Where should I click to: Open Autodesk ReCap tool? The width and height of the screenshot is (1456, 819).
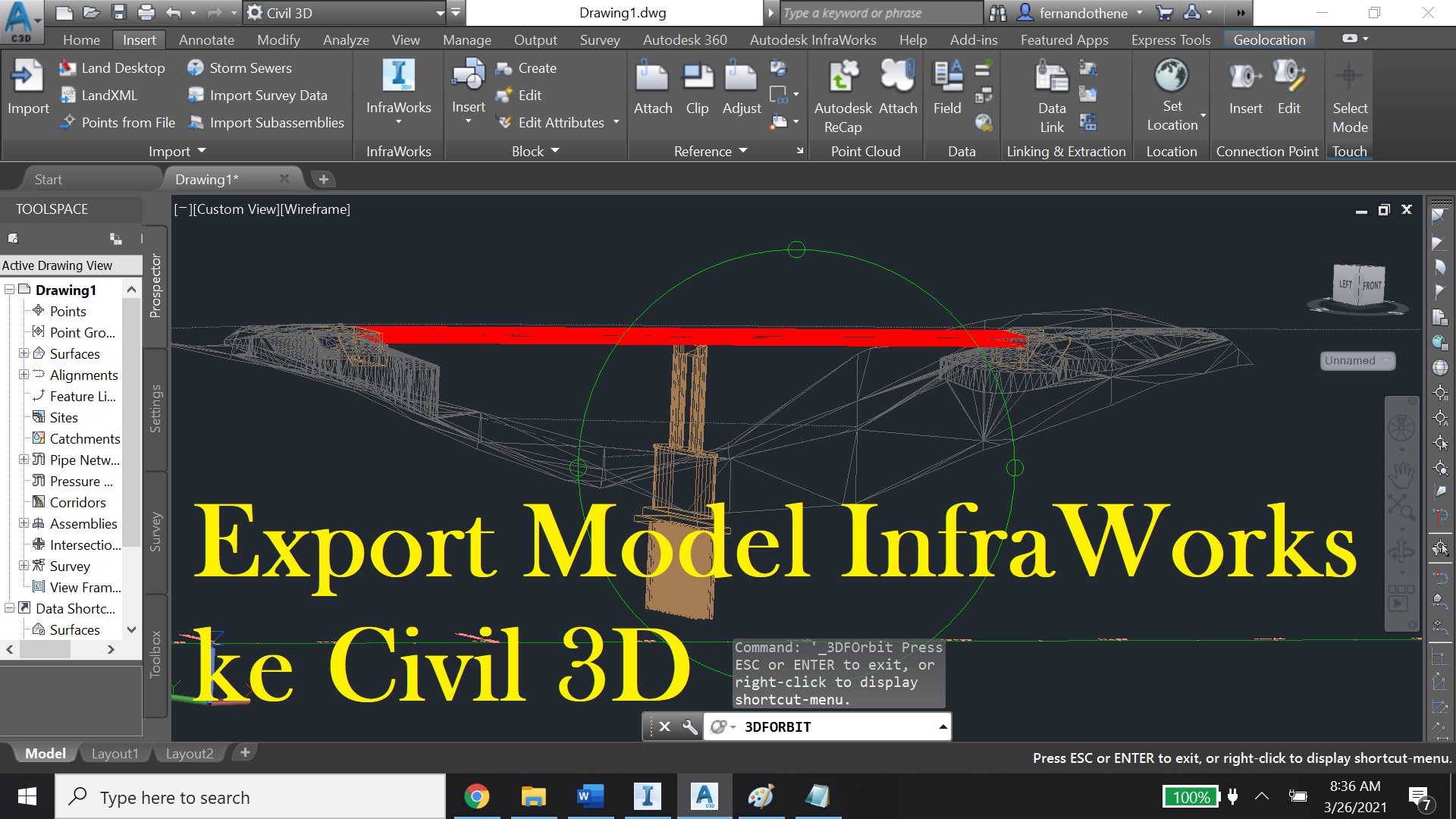pos(843,97)
